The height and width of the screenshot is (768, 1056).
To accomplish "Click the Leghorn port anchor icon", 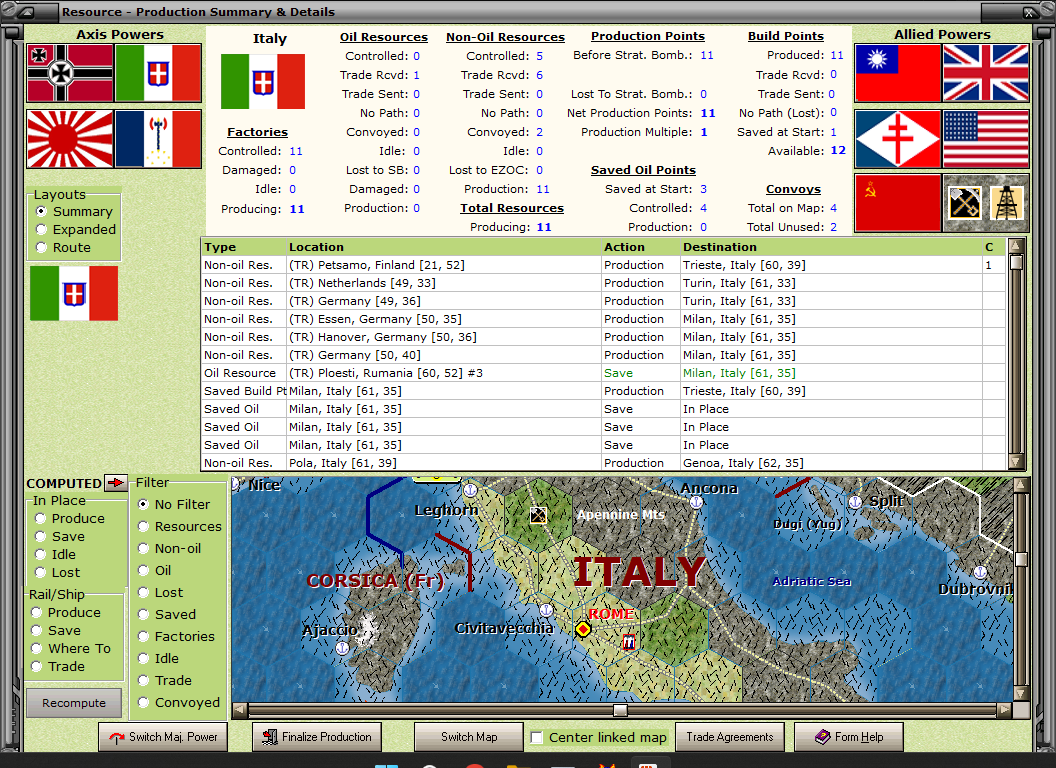I will coord(471,490).
